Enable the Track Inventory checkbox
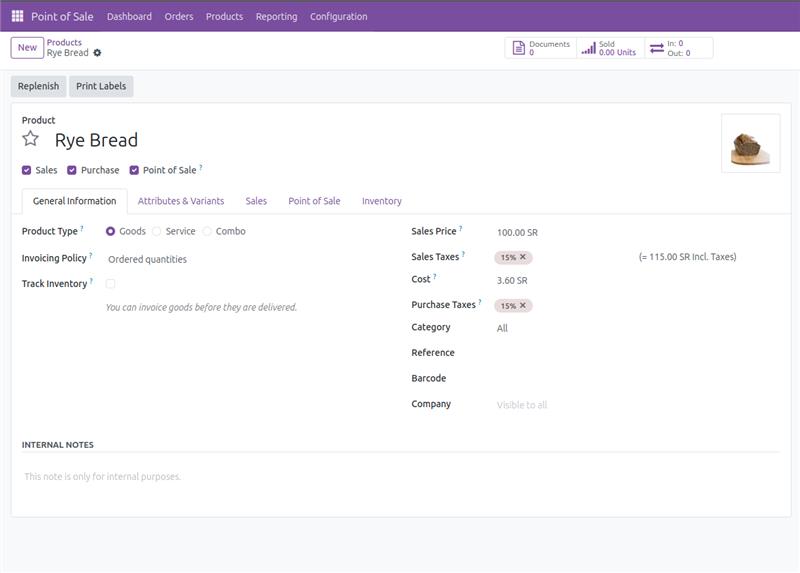 click(x=110, y=284)
